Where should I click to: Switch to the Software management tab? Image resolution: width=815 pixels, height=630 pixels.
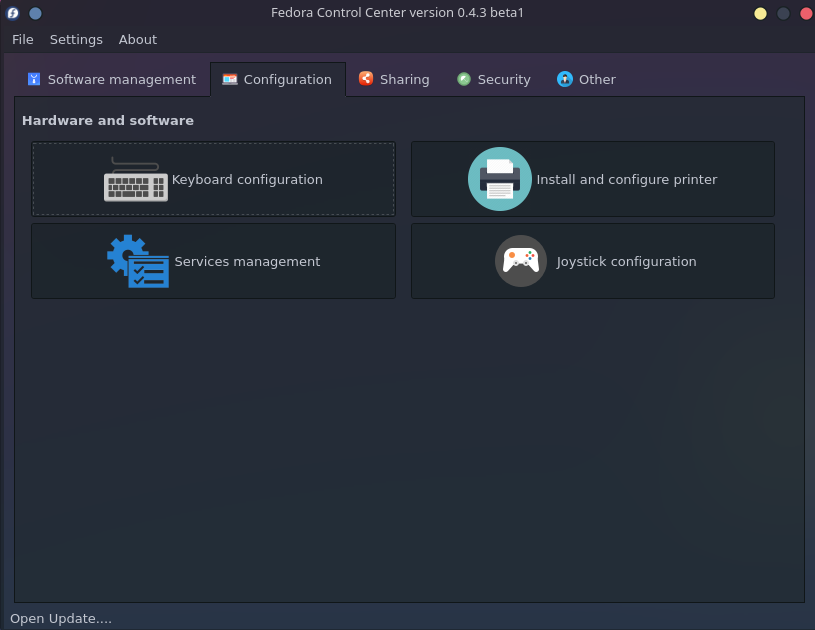point(112,80)
